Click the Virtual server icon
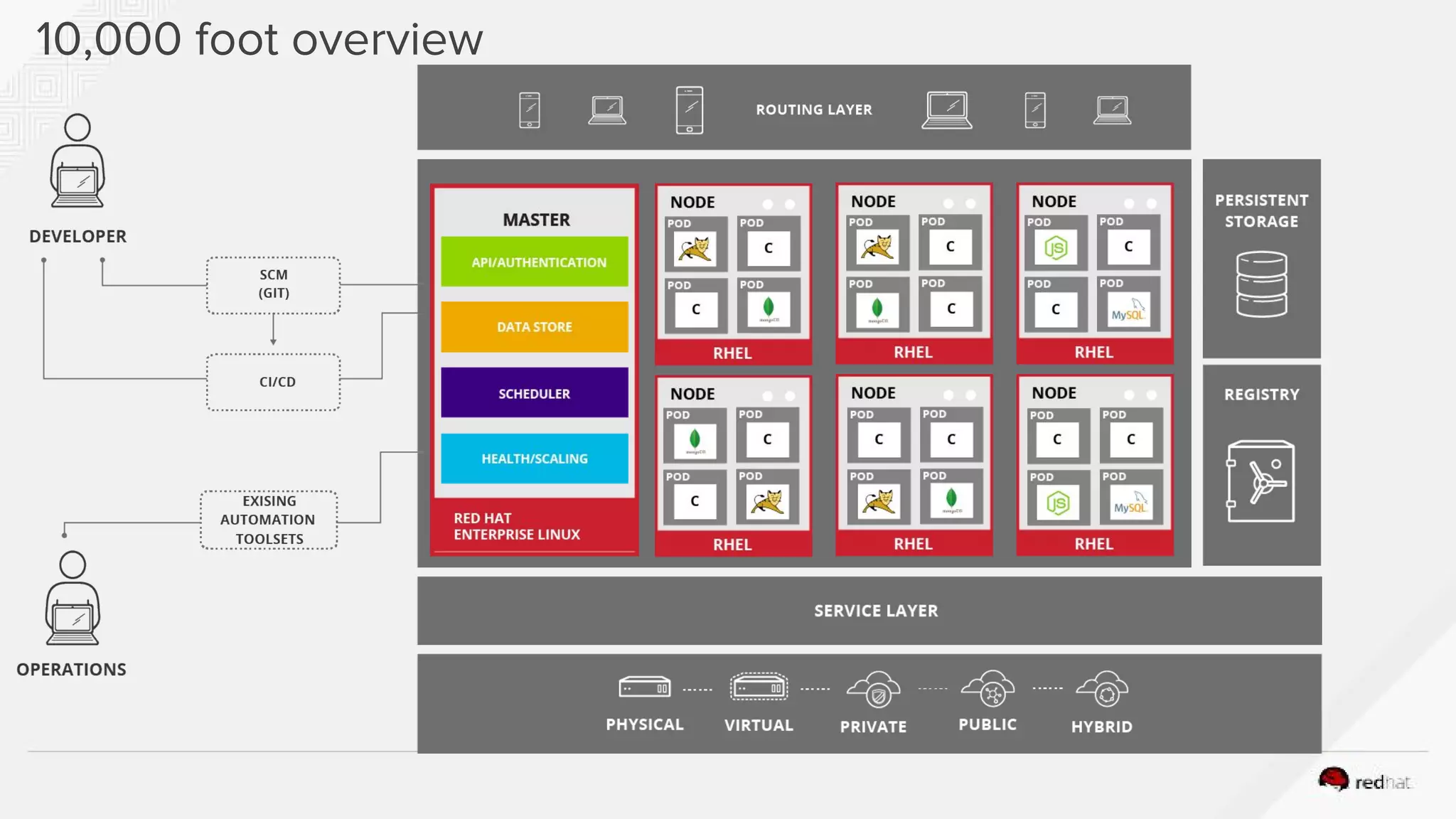Viewport: 1456px width, 819px height. pos(759,687)
